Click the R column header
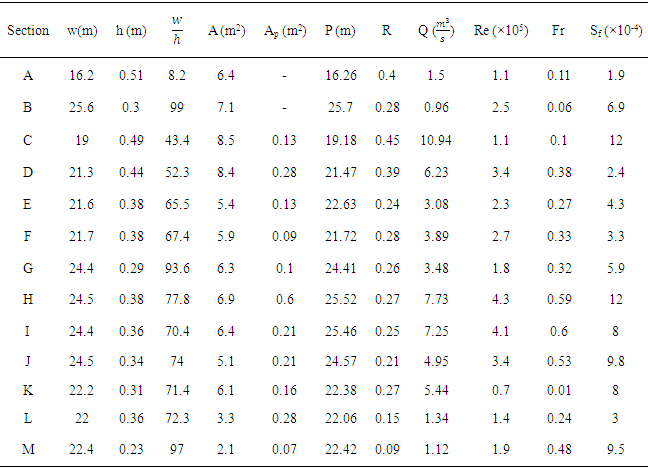648x469 pixels. coord(386,30)
